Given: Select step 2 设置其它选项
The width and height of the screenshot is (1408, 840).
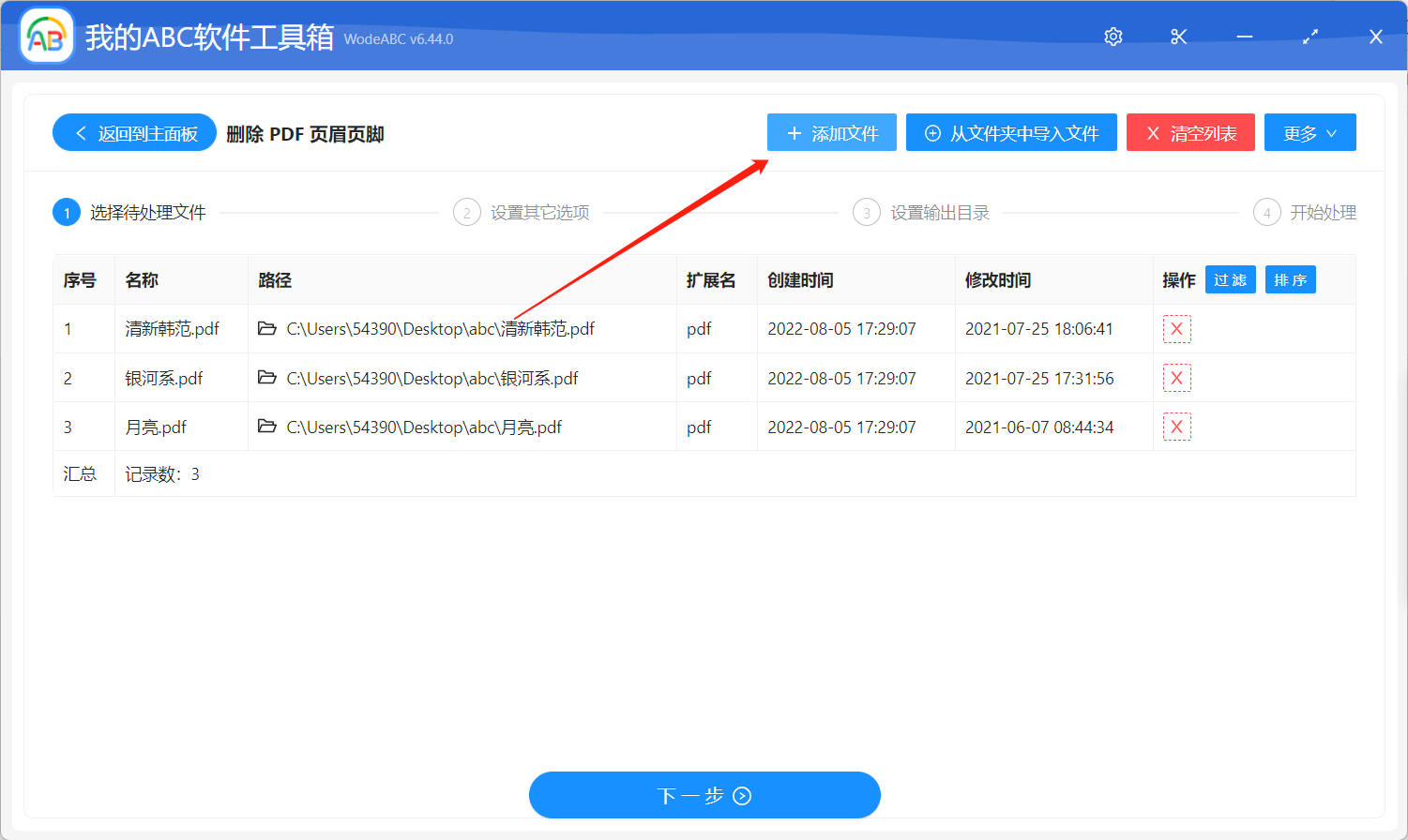Looking at the screenshot, I should 521,212.
